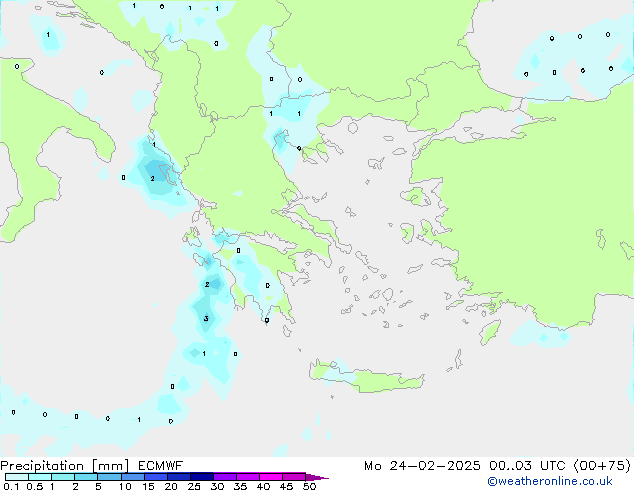634x490 pixels.
Task: Click the "3" precipitation value on the map
Action: click(x=206, y=319)
